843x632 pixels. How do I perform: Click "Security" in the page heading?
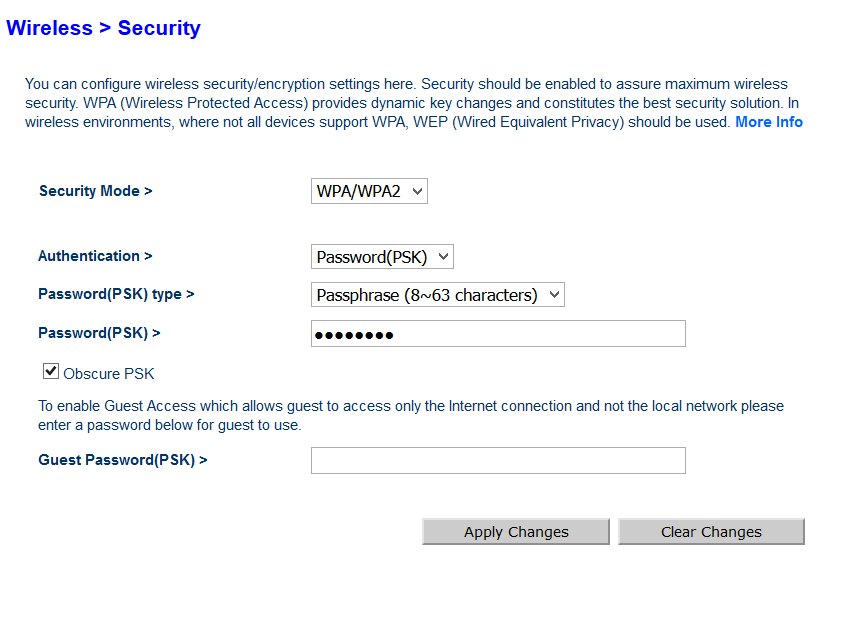(x=159, y=28)
